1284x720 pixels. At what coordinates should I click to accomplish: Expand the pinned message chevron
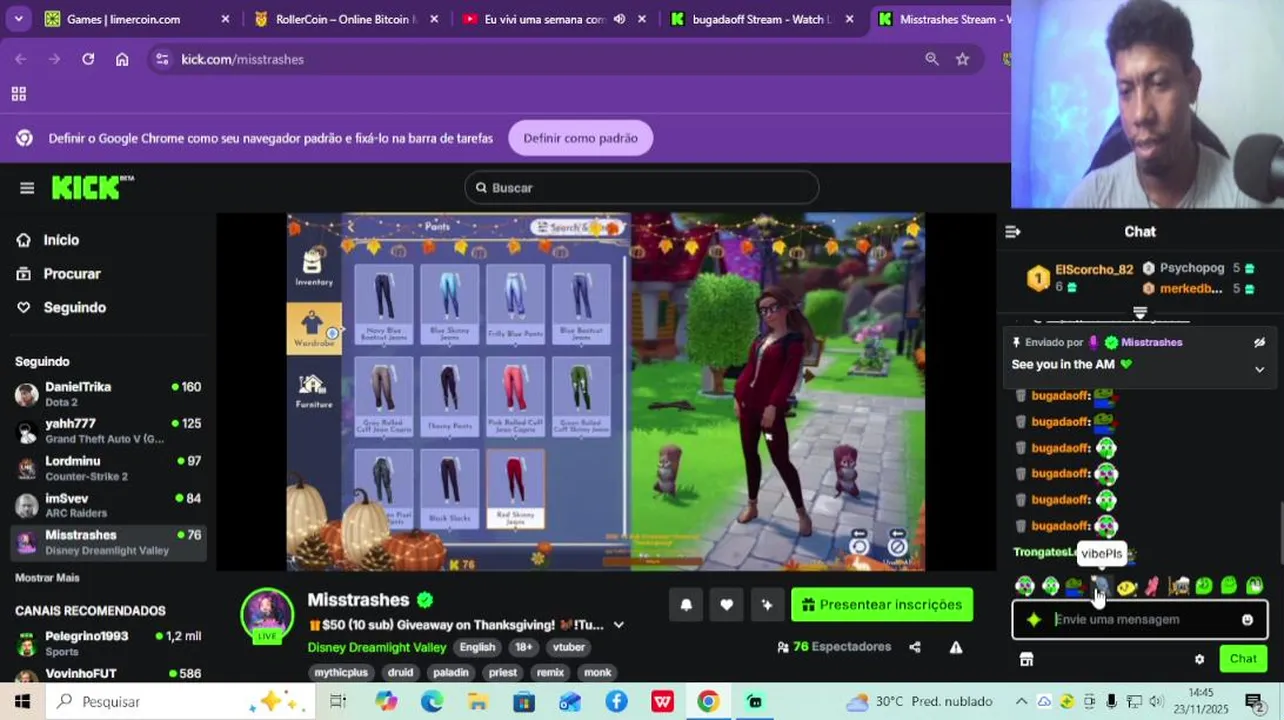pyautogui.click(x=1260, y=369)
